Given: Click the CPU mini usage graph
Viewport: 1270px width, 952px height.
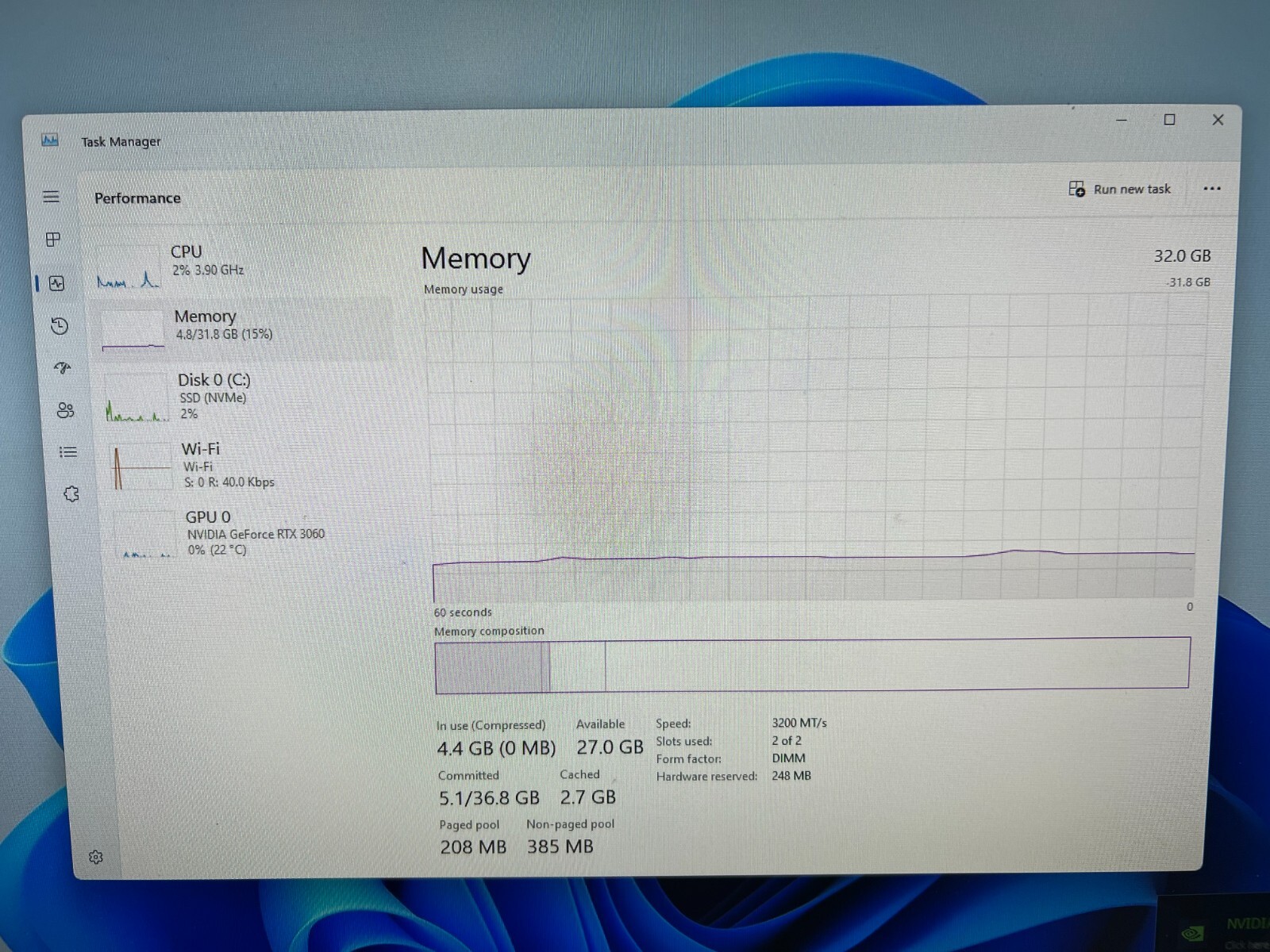Looking at the screenshot, I should pos(129,268).
